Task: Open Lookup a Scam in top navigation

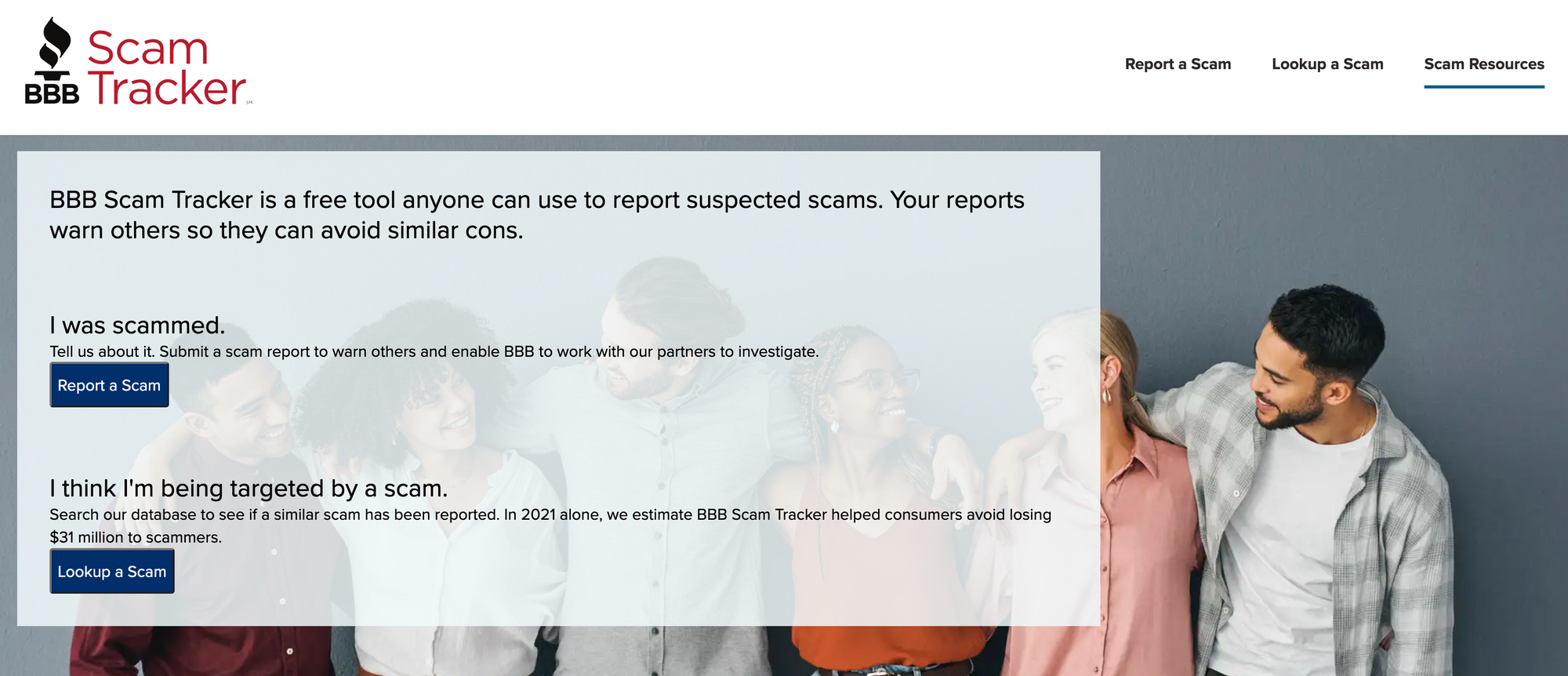Action: pyautogui.click(x=1327, y=64)
